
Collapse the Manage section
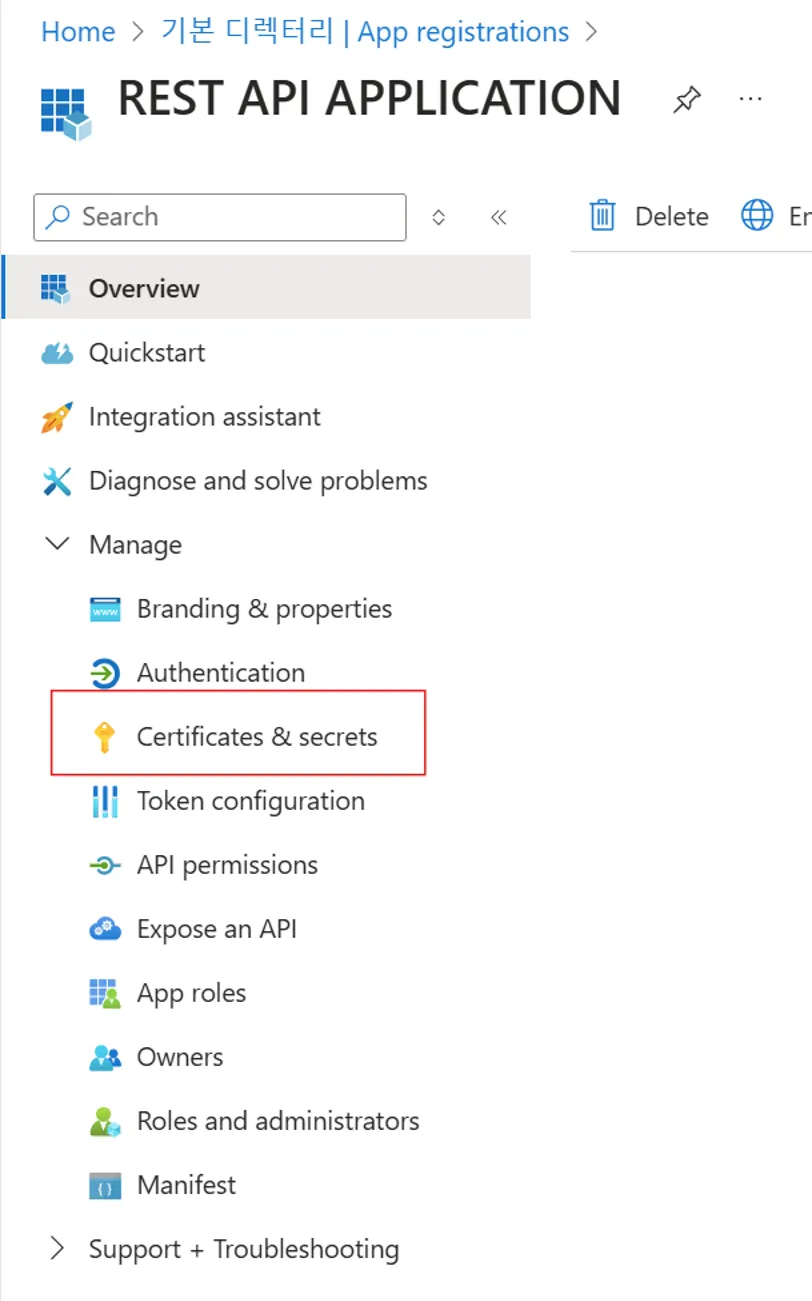coord(58,545)
